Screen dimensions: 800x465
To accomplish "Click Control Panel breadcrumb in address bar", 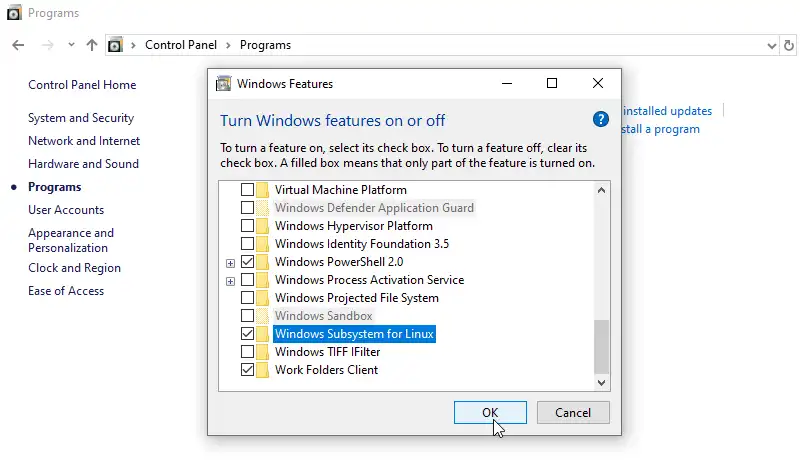I will (x=181, y=45).
